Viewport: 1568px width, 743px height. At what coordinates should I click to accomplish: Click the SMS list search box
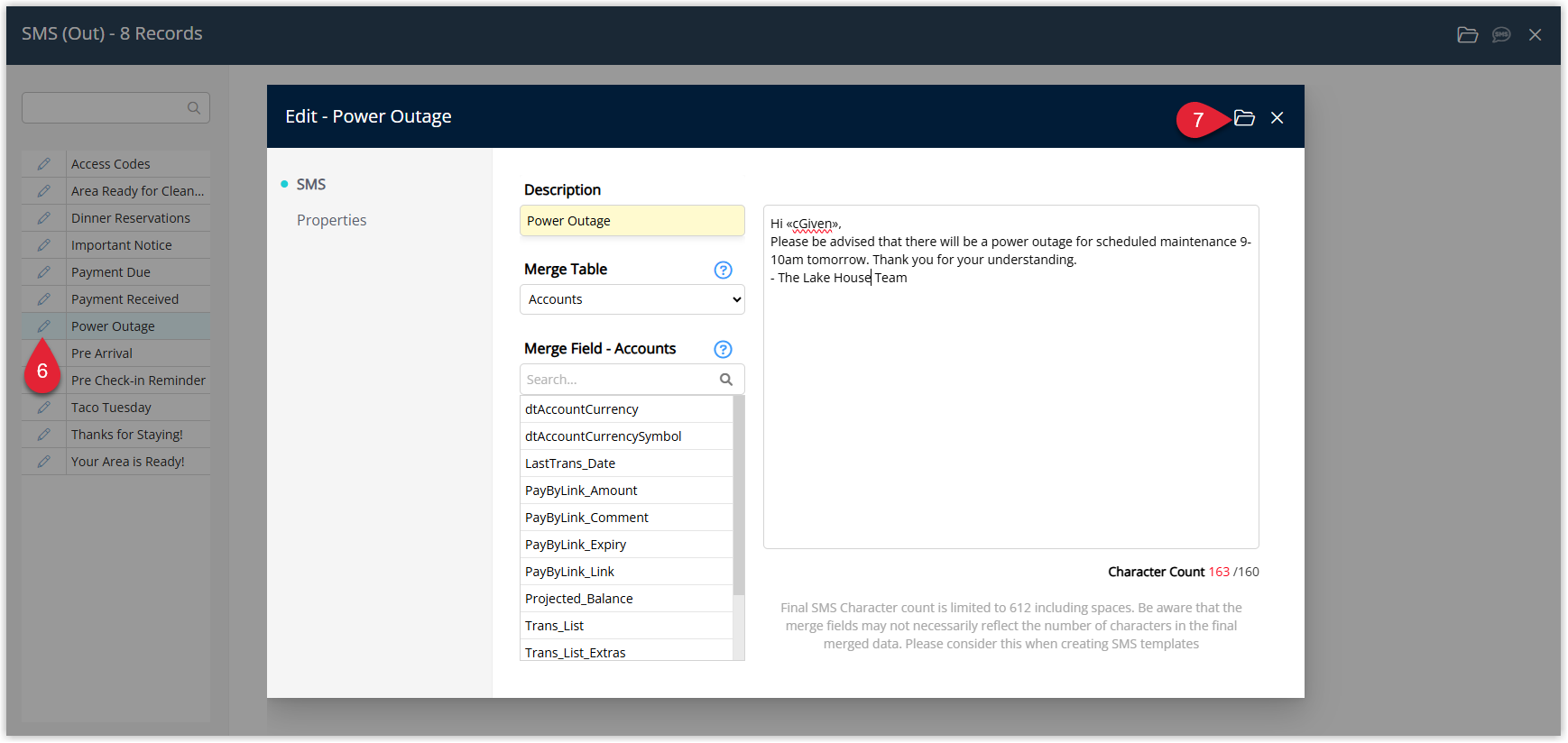115,108
